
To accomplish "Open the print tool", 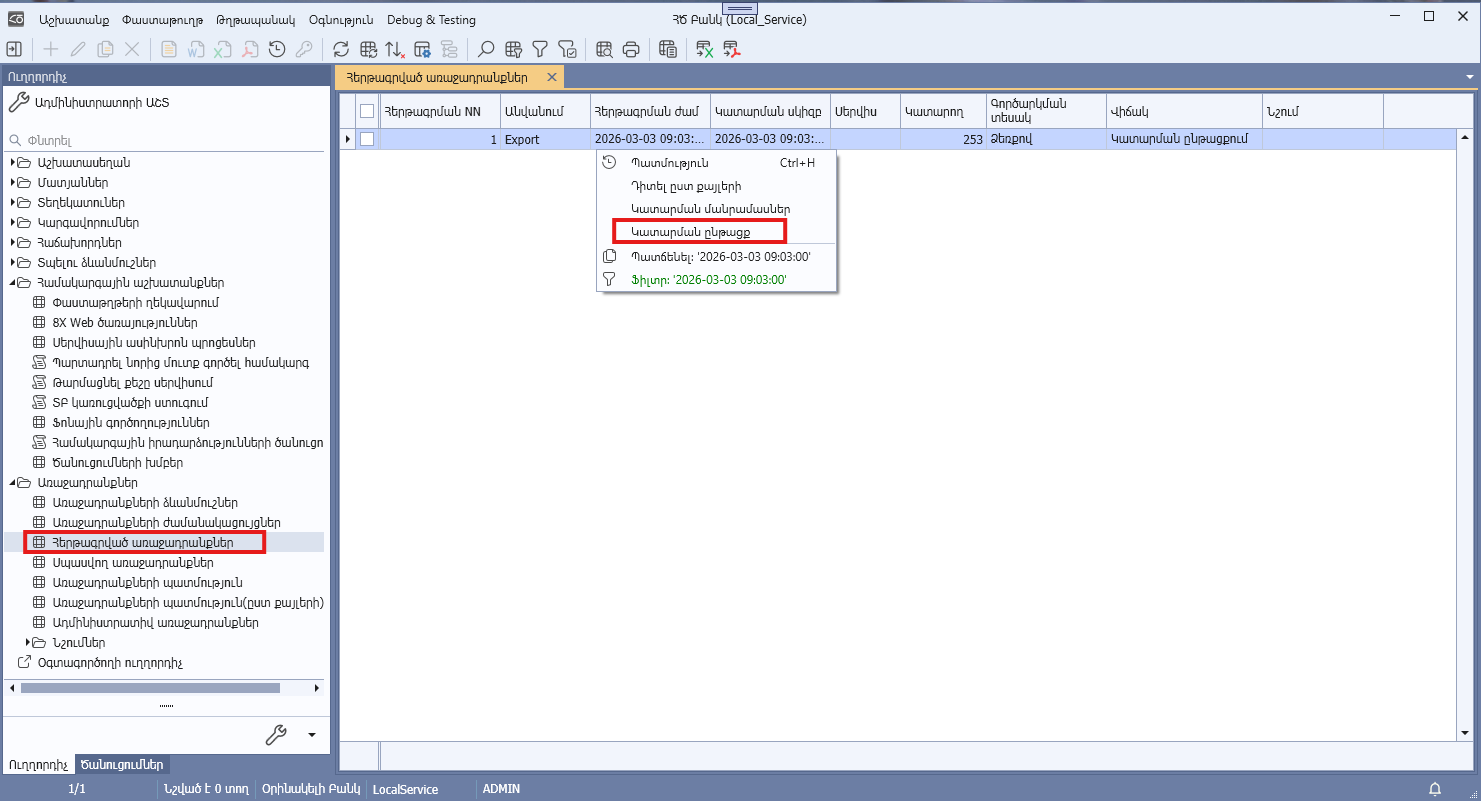I will pos(630,48).
